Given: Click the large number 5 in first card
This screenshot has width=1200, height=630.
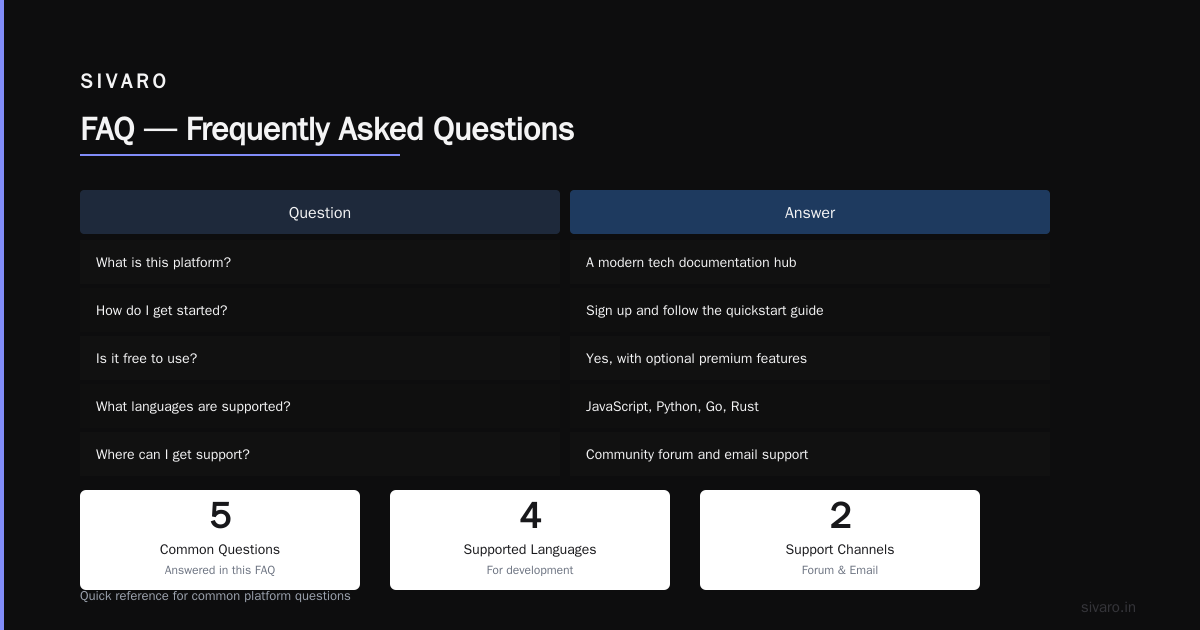Looking at the screenshot, I should pyautogui.click(x=220, y=516).
